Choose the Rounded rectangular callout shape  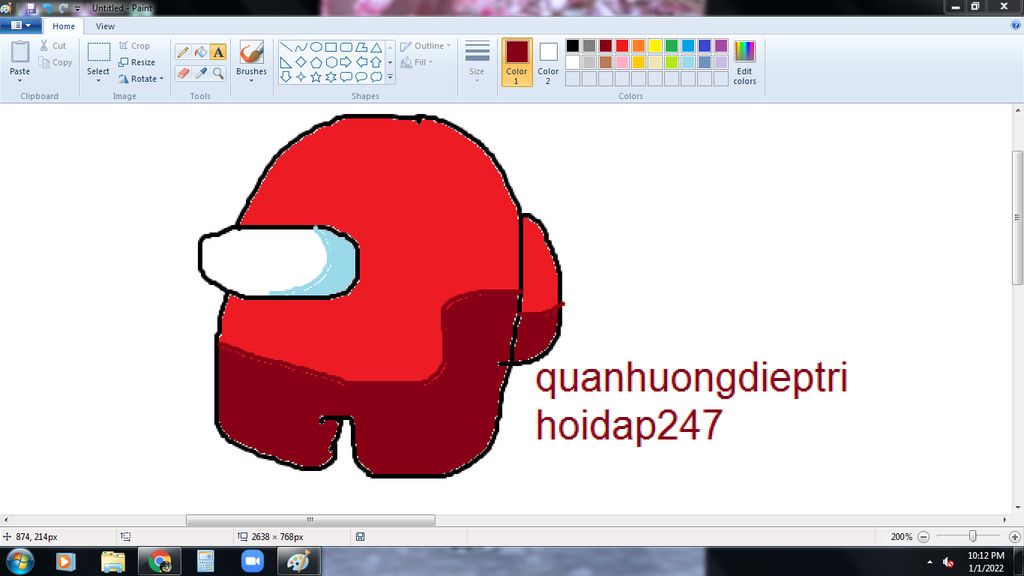pyautogui.click(x=345, y=77)
